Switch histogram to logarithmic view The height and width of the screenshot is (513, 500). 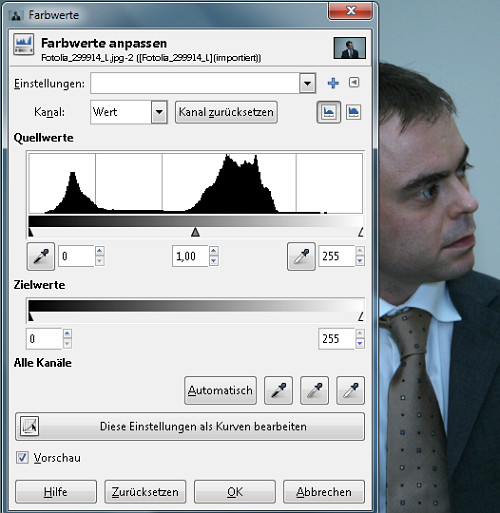coord(353,112)
